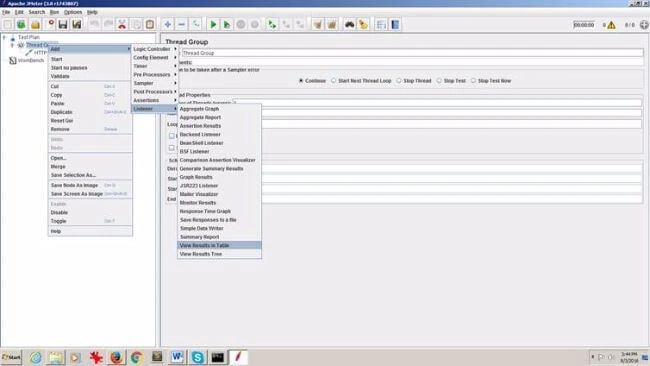Click the yellow warning triangle icon

click(611, 25)
